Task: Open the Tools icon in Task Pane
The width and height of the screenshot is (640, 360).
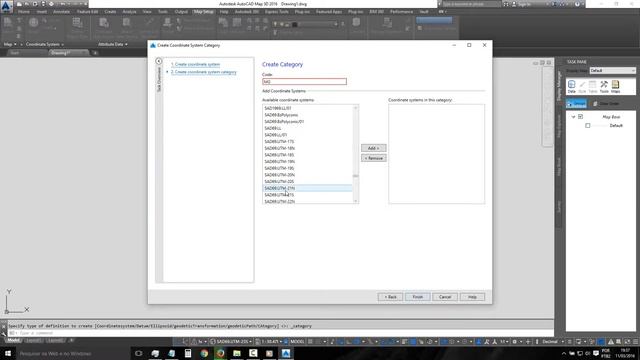Action: coord(604,87)
